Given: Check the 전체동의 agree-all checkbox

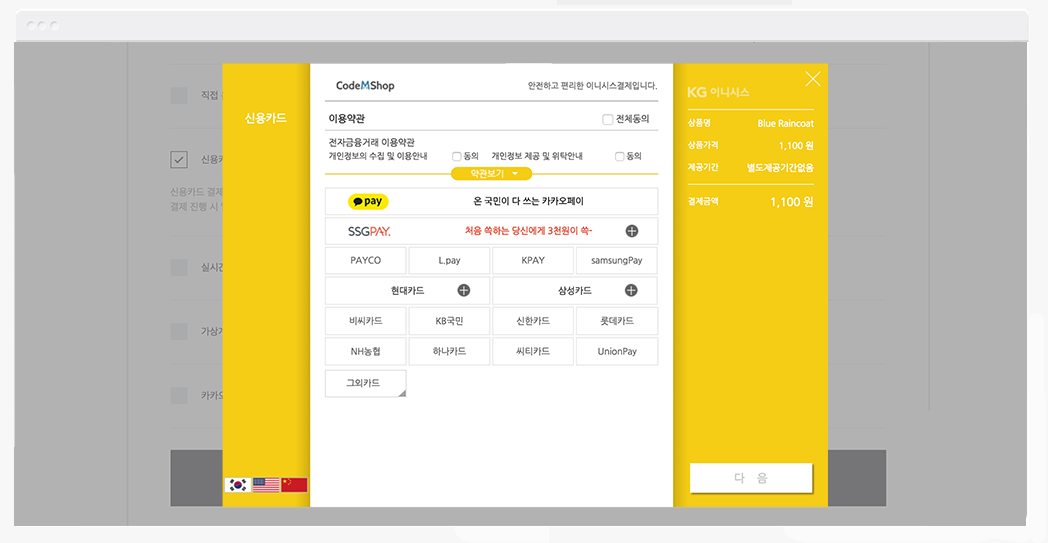Looking at the screenshot, I should pyautogui.click(x=608, y=119).
